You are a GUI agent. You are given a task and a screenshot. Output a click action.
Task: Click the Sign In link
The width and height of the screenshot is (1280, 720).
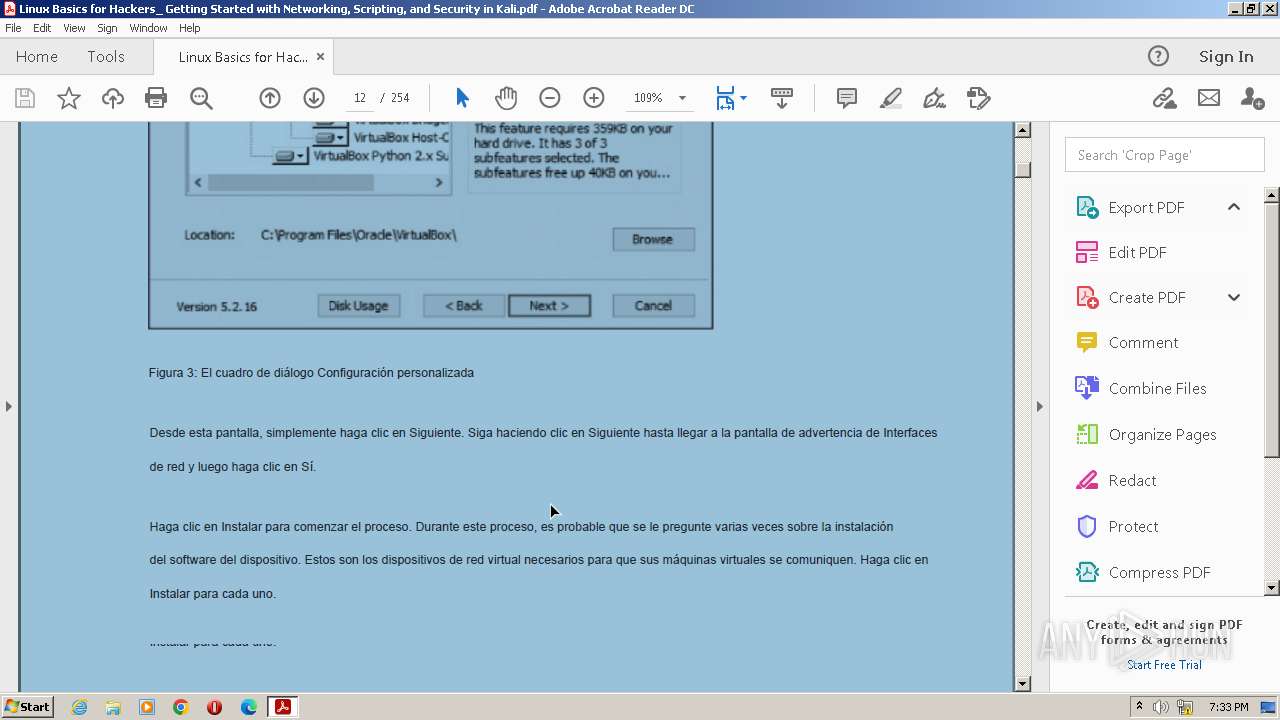[1226, 57]
